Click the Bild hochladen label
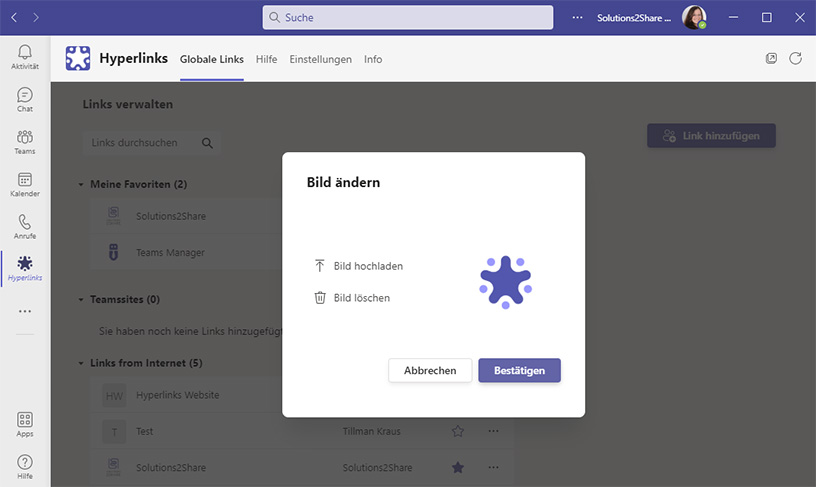The image size is (816, 487). 368,266
